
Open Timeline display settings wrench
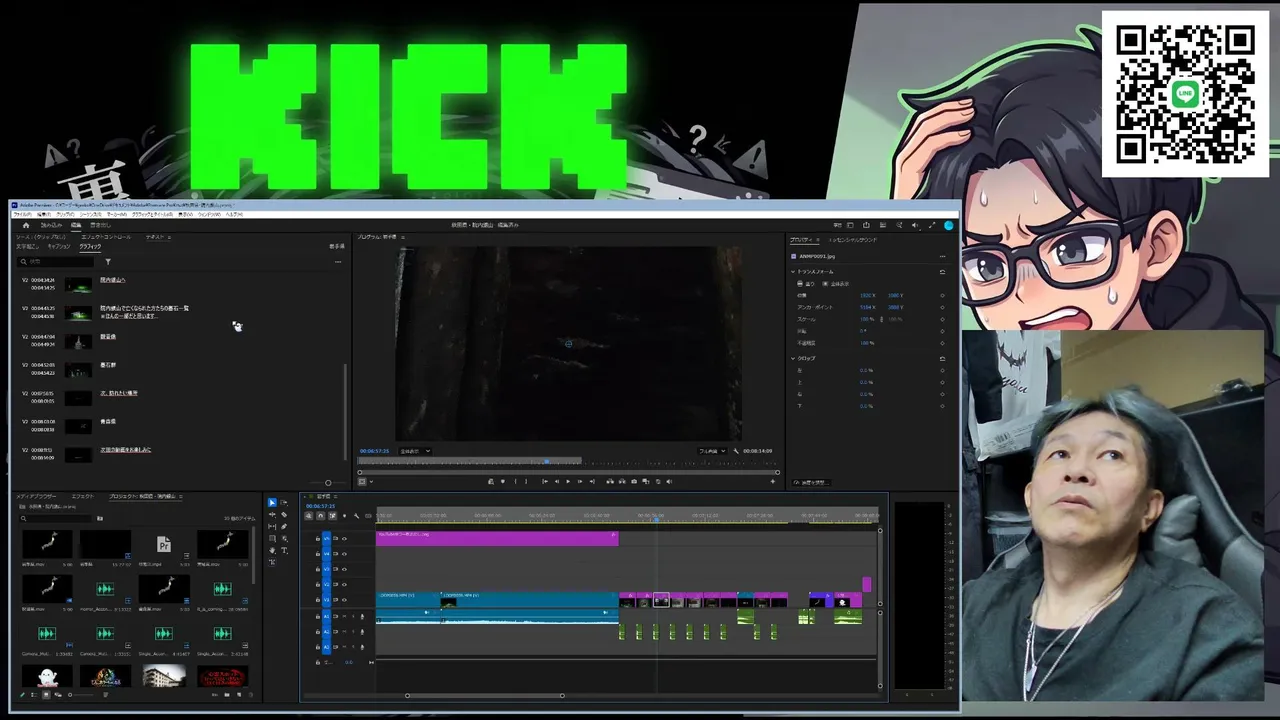(356, 516)
